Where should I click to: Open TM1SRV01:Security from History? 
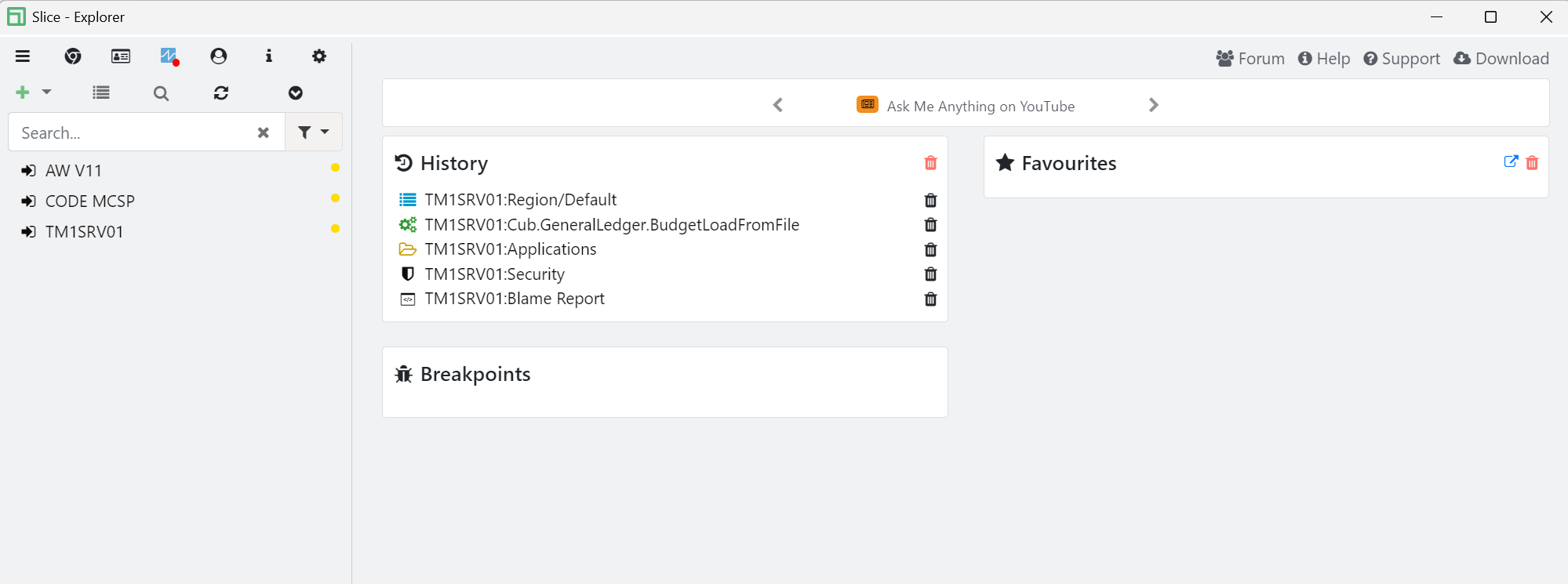(x=494, y=274)
